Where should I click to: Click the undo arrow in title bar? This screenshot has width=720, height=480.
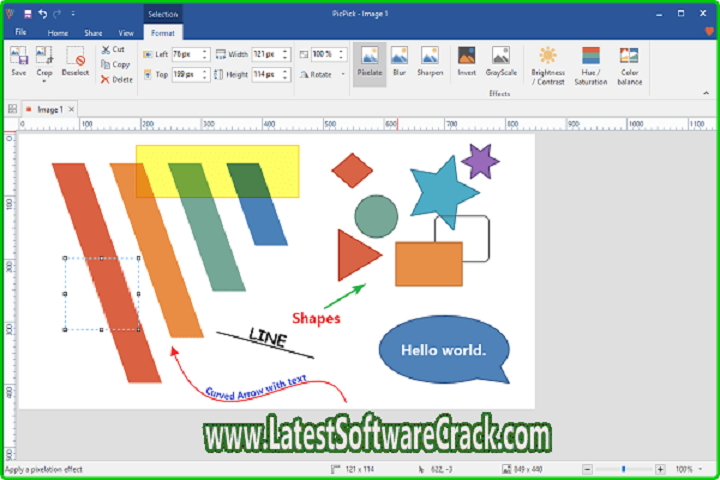click(42, 14)
